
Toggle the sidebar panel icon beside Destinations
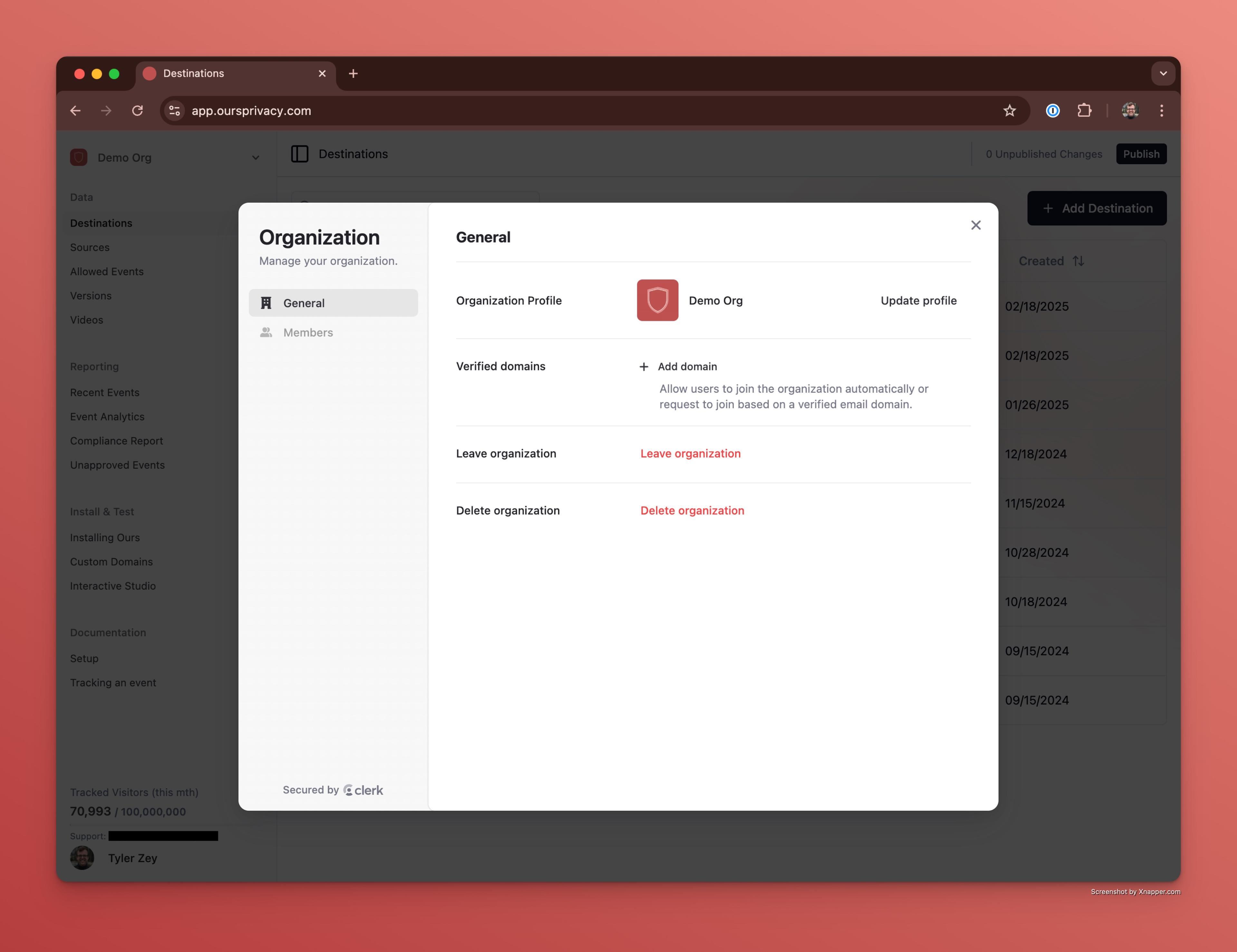[300, 154]
